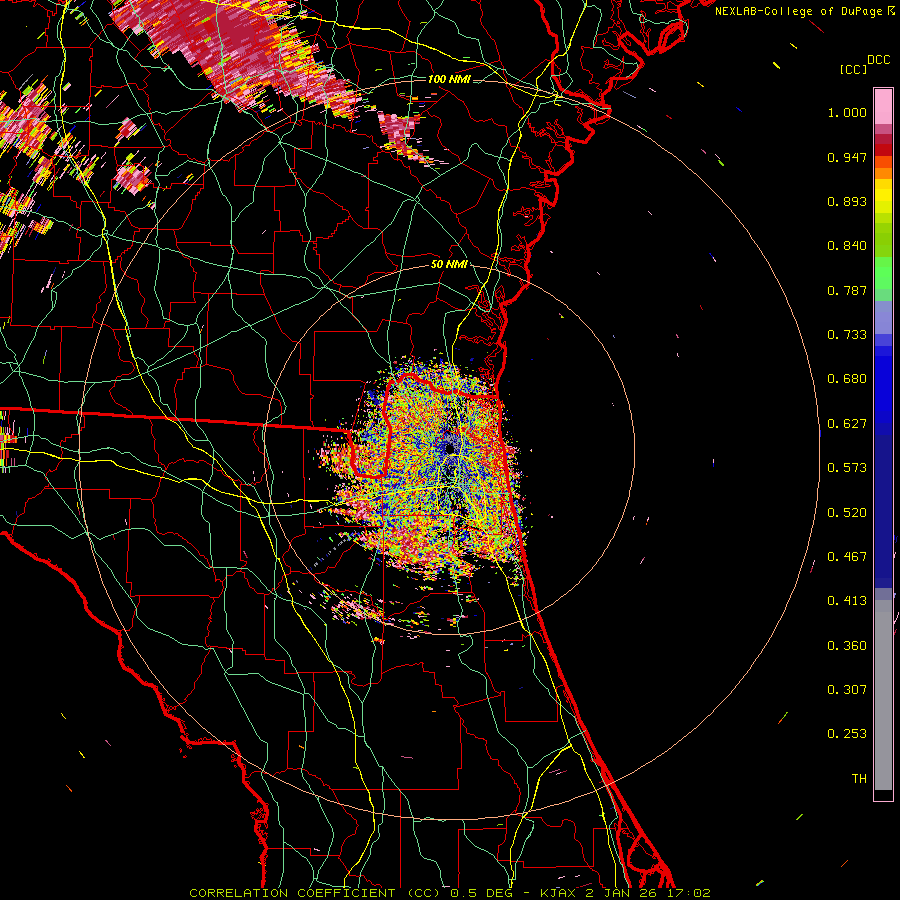Pick the gray band near 0.307 on color bar
This screenshot has width=900, height=900.
pos(883,695)
